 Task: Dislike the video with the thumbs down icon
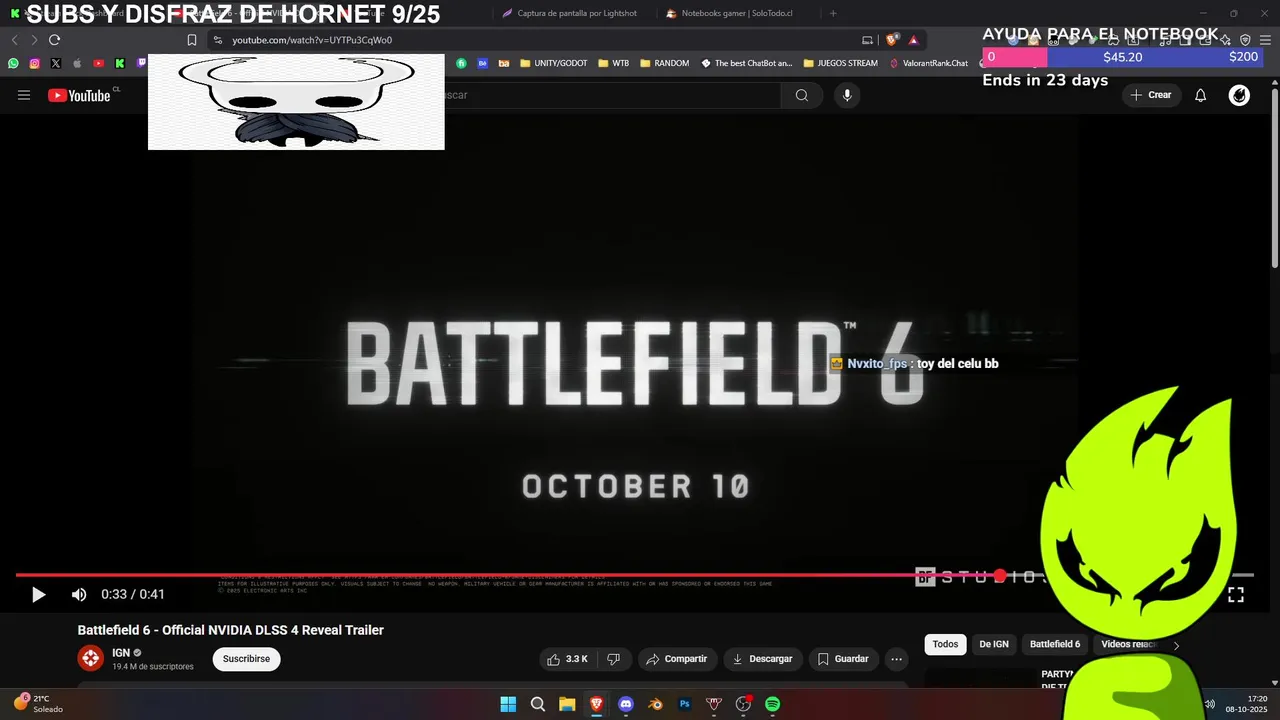(x=614, y=659)
